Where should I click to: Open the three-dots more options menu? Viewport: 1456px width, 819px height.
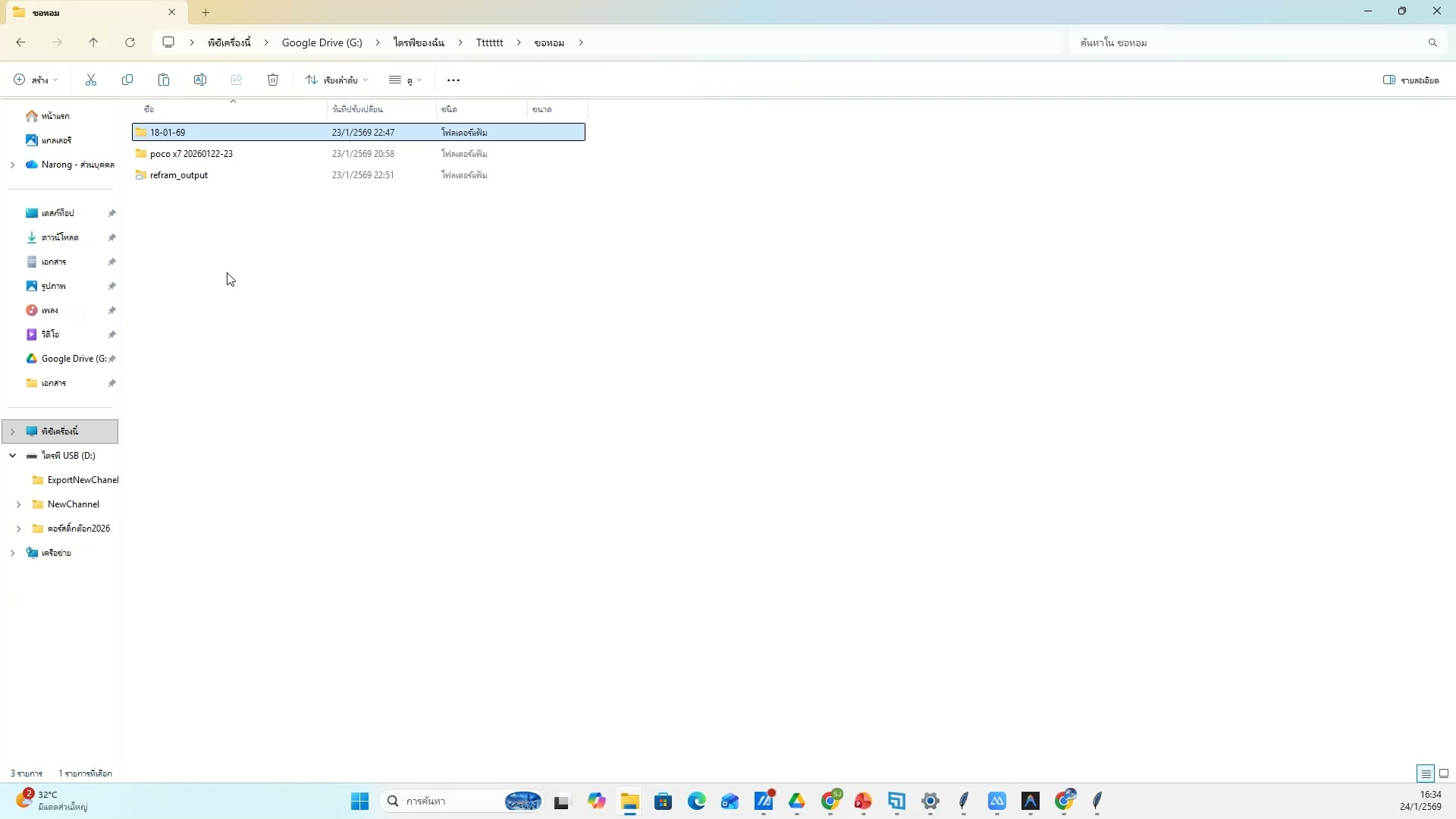tap(453, 80)
